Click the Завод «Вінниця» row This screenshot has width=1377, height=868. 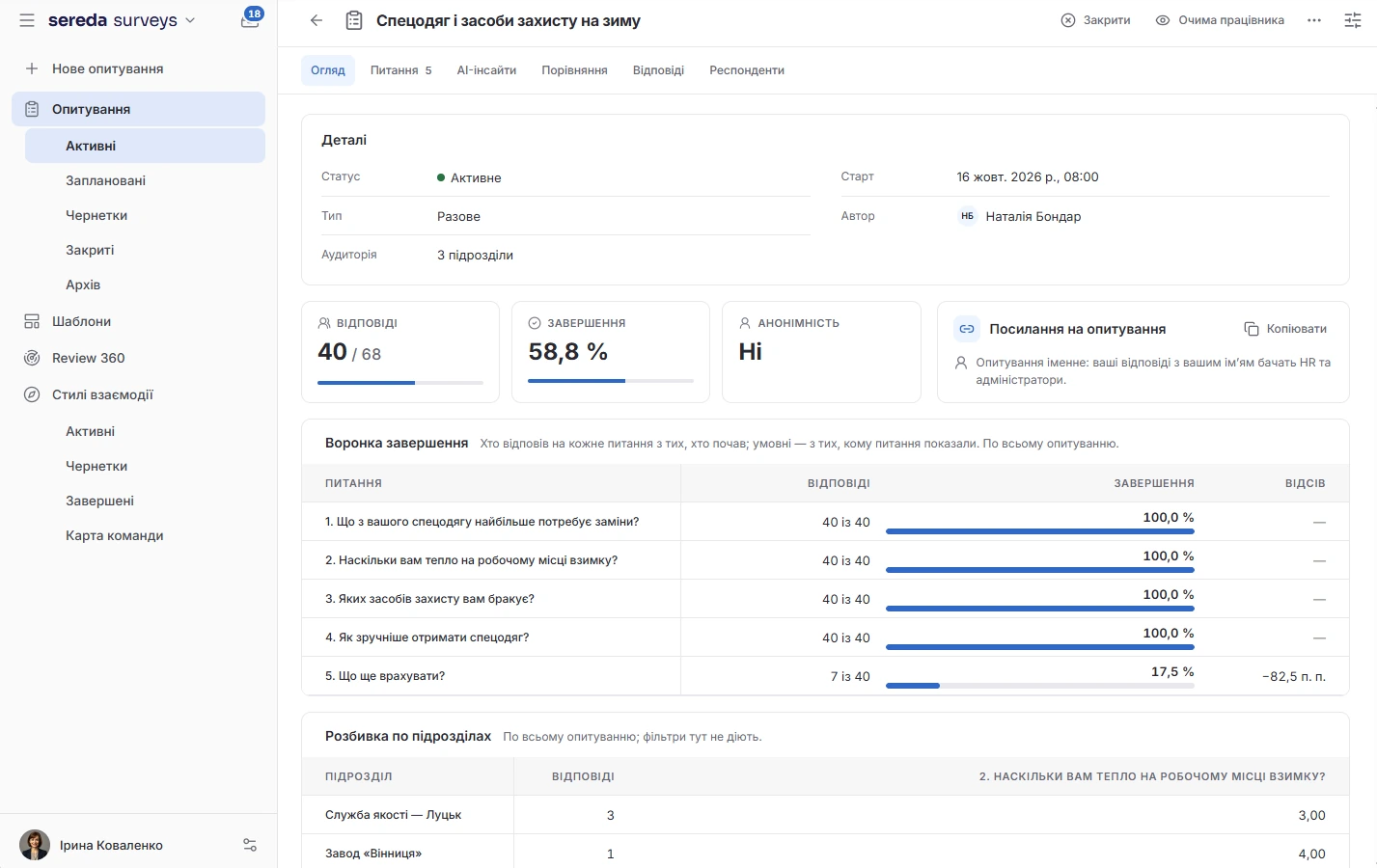click(x=825, y=854)
